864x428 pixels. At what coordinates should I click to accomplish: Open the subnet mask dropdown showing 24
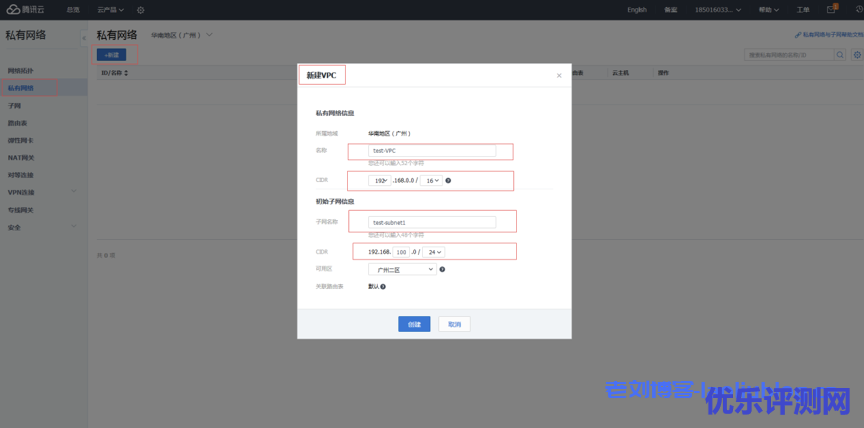coord(434,252)
